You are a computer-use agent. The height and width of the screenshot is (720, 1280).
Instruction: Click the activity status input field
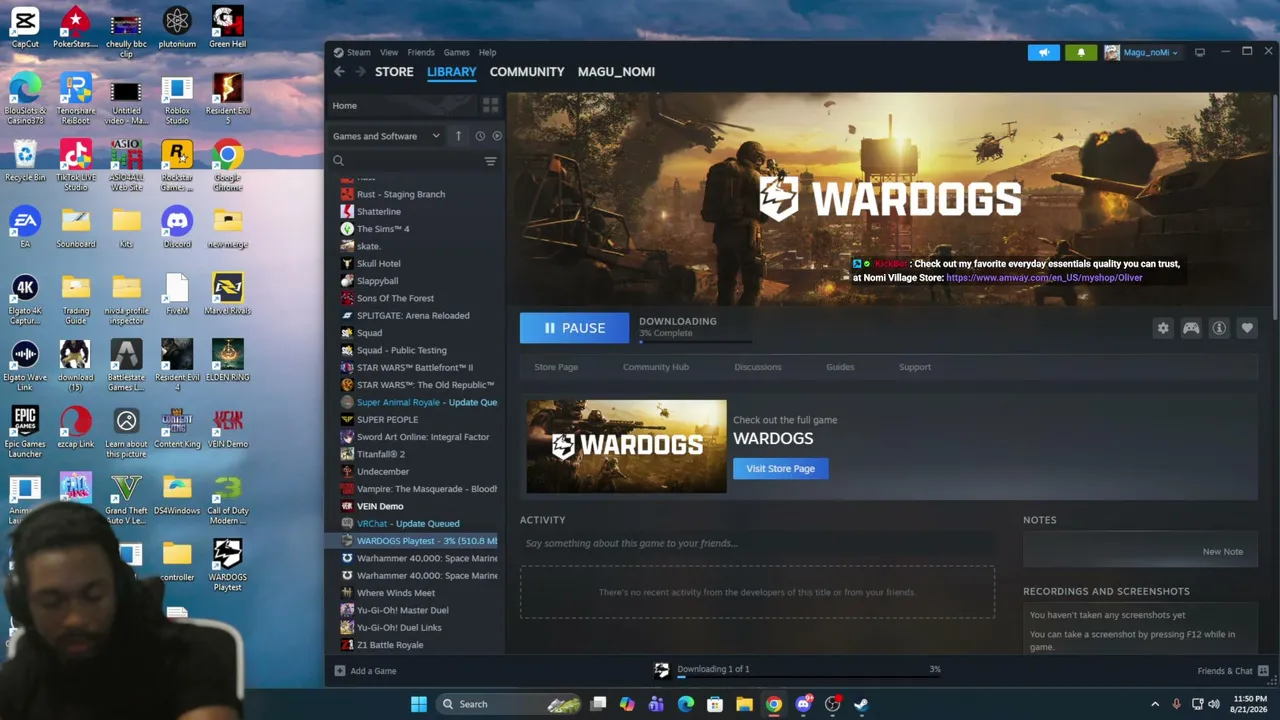[757, 543]
